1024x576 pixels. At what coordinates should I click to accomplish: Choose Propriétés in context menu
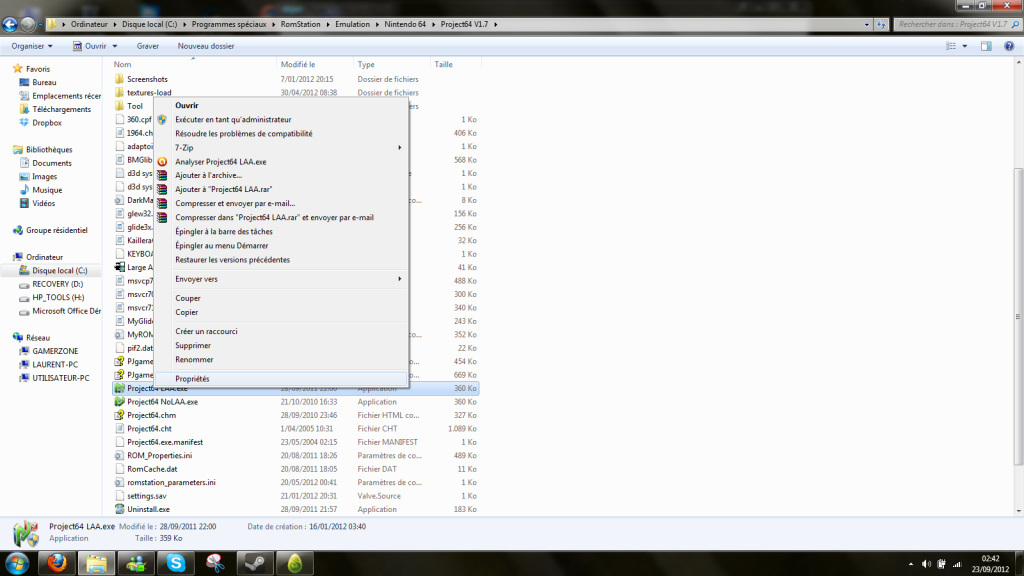[281, 379]
